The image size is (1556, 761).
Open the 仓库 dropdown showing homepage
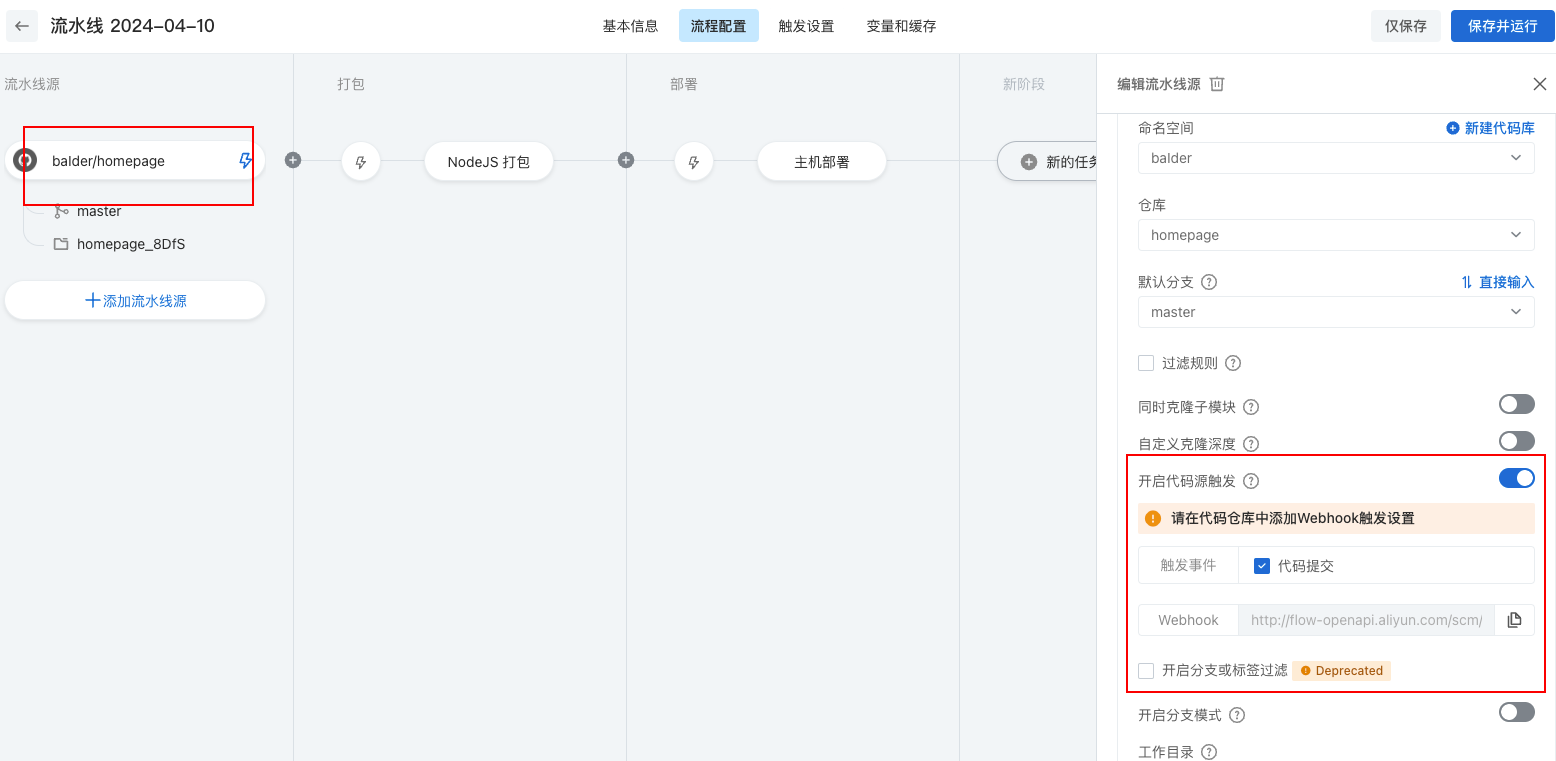click(1336, 235)
